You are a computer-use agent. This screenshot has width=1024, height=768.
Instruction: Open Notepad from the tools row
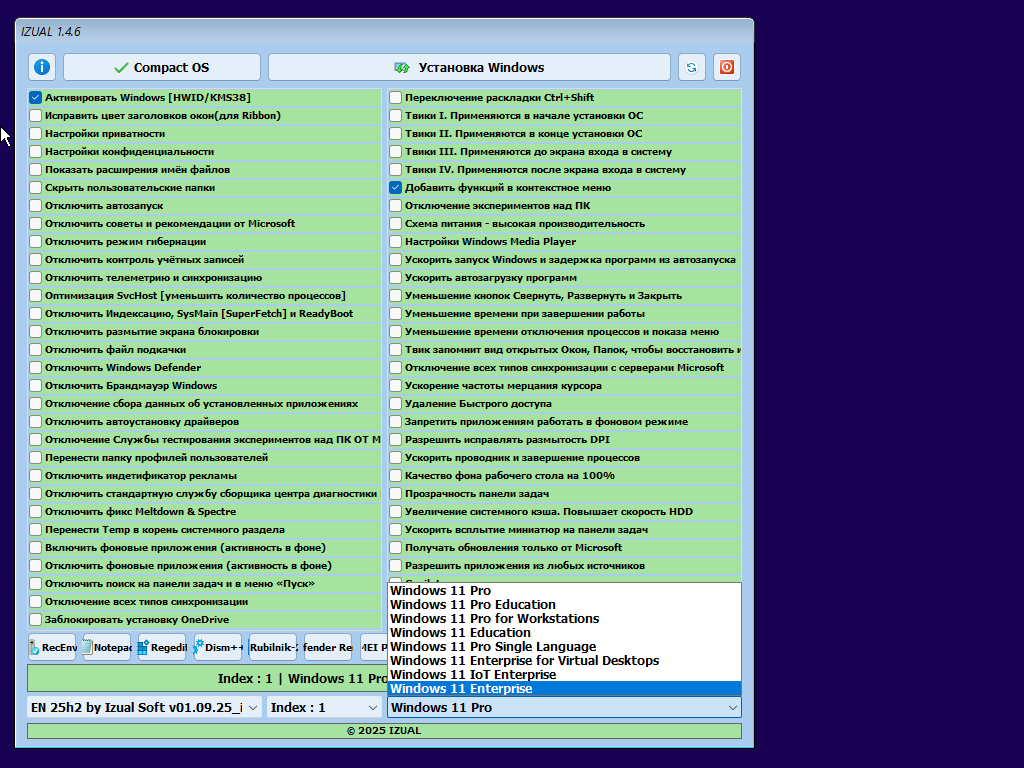(x=107, y=647)
